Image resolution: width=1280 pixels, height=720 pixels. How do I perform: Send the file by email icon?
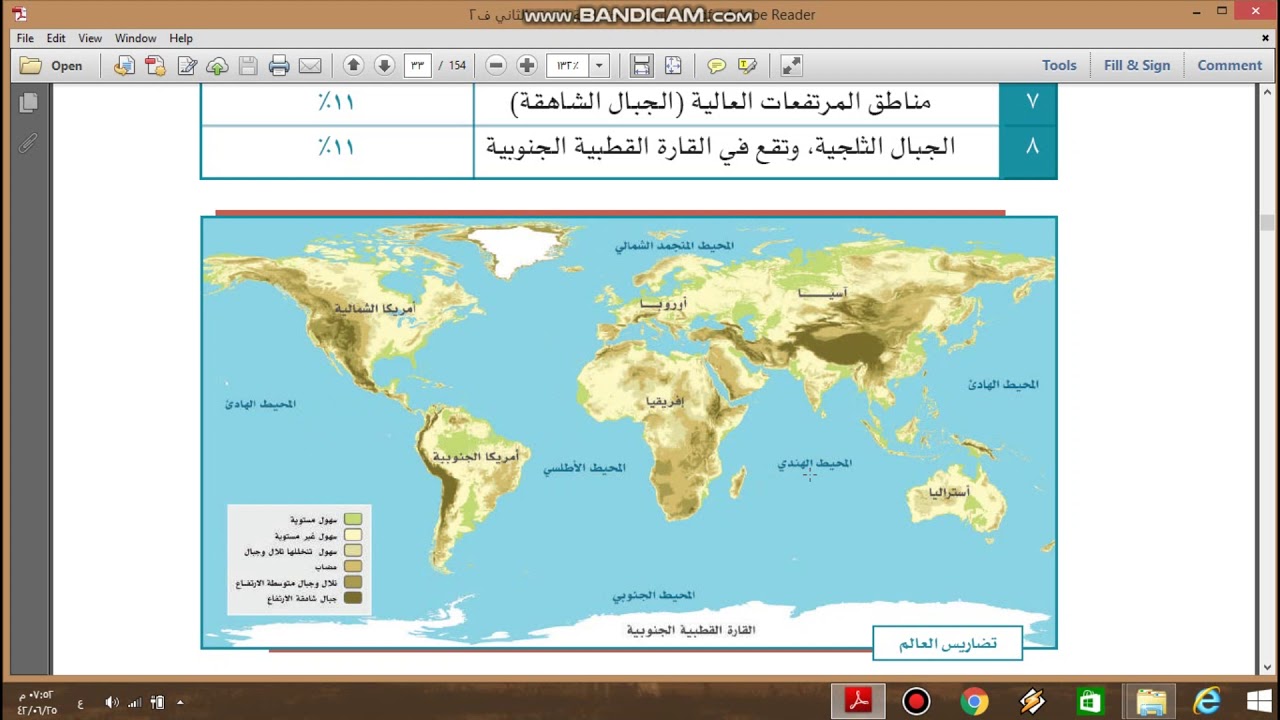(310, 66)
